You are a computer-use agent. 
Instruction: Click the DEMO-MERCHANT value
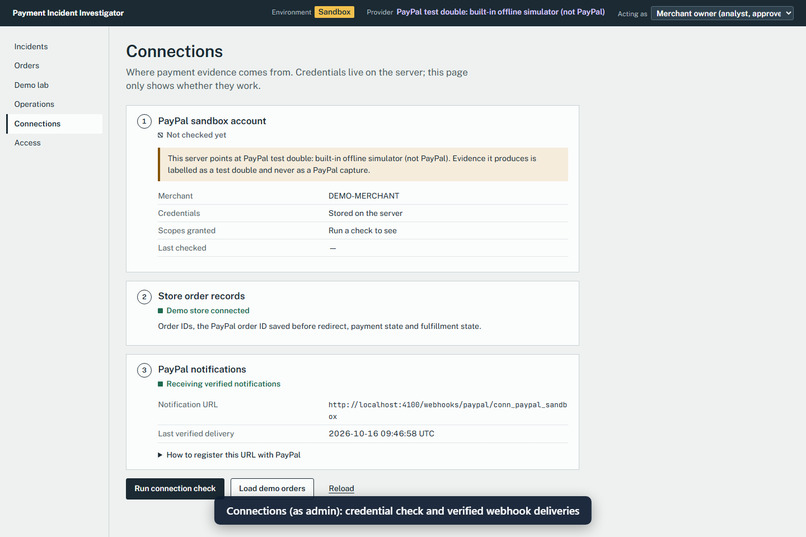pos(363,196)
